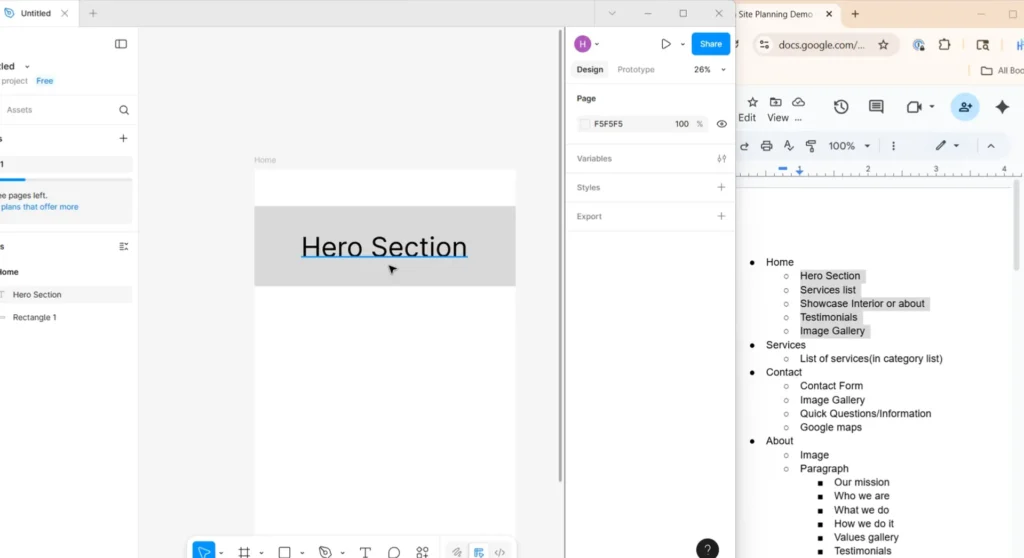This screenshot has height=558, width=1024.
Task: Open the 100% zoom dropdown in Docs
Action: (x=848, y=146)
